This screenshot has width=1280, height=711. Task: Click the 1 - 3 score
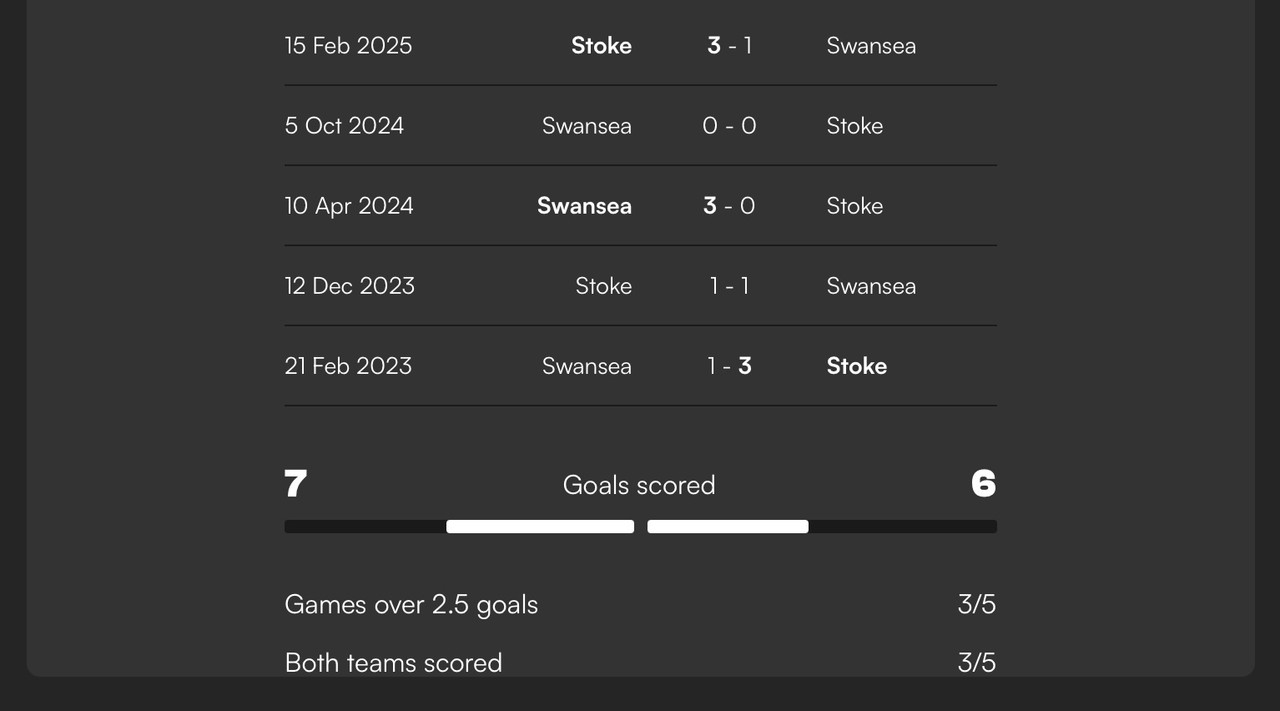tap(730, 366)
